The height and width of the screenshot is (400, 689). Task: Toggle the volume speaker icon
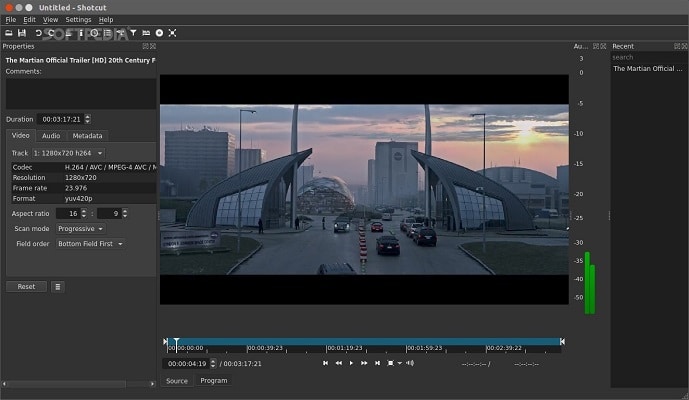tap(410, 363)
